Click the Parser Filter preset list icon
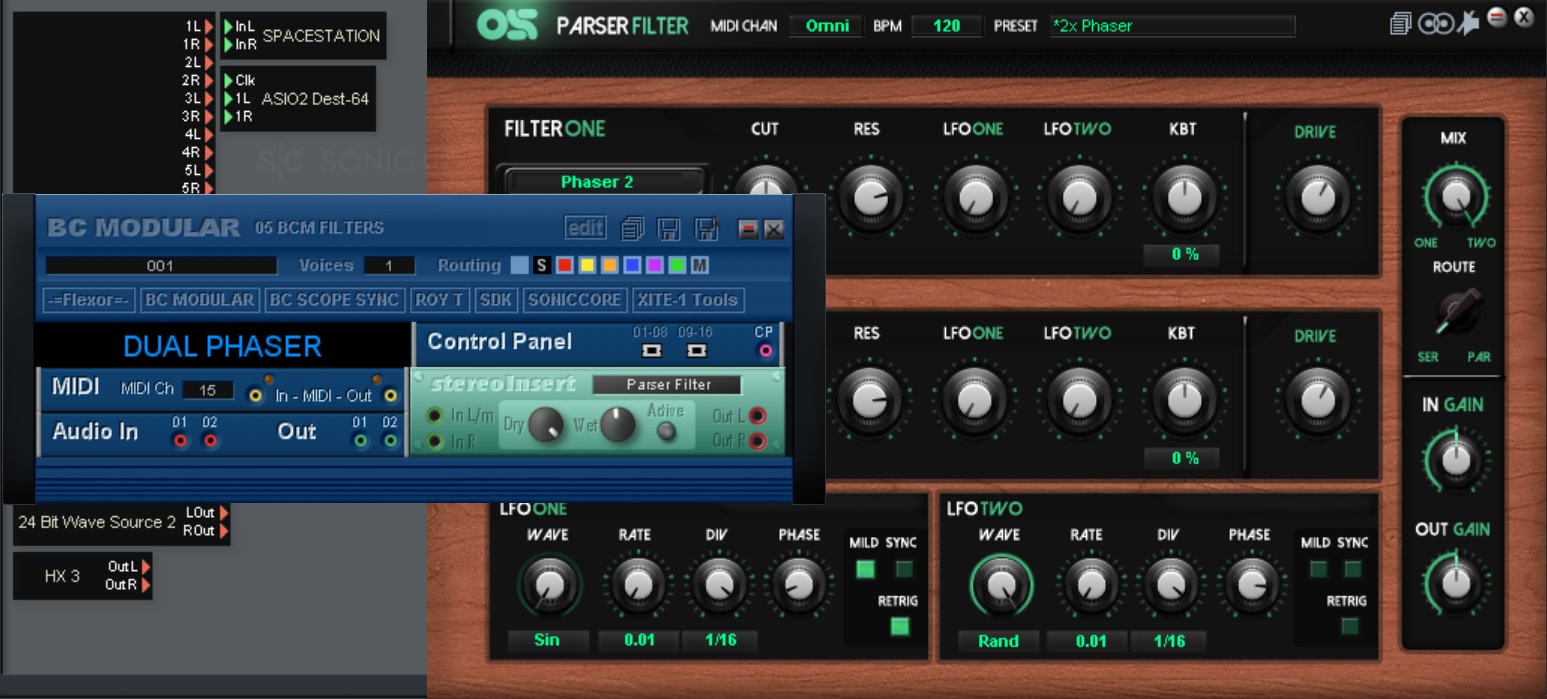1547x699 pixels. click(1401, 23)
